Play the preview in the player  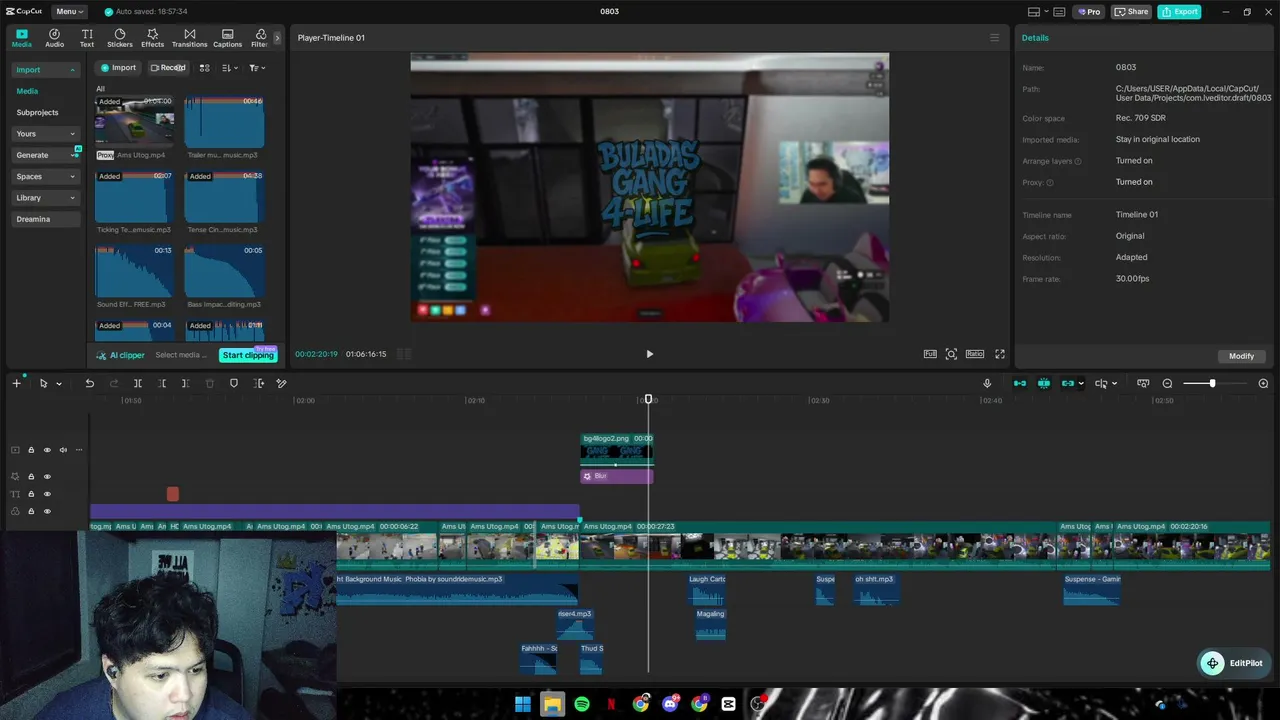649,354
